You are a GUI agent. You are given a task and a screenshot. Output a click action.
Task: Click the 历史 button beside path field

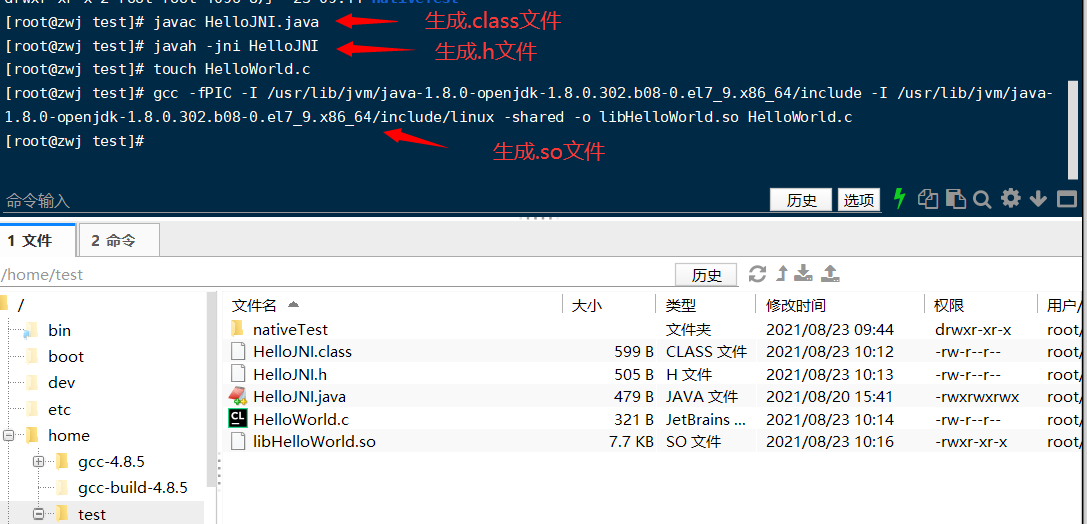pyautogui.click(x=706, y=275)
